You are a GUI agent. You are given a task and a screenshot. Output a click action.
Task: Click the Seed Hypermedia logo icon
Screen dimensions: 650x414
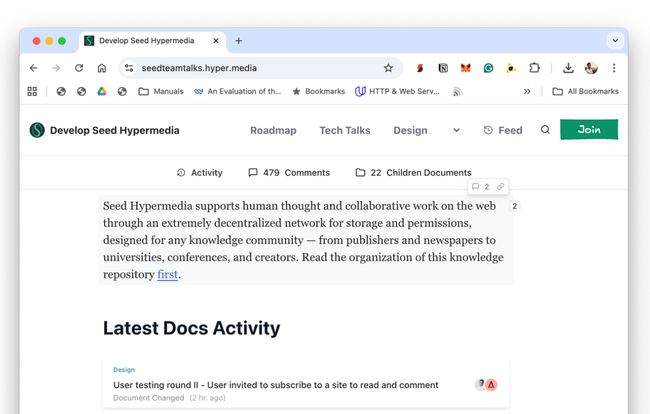point(37,130)
